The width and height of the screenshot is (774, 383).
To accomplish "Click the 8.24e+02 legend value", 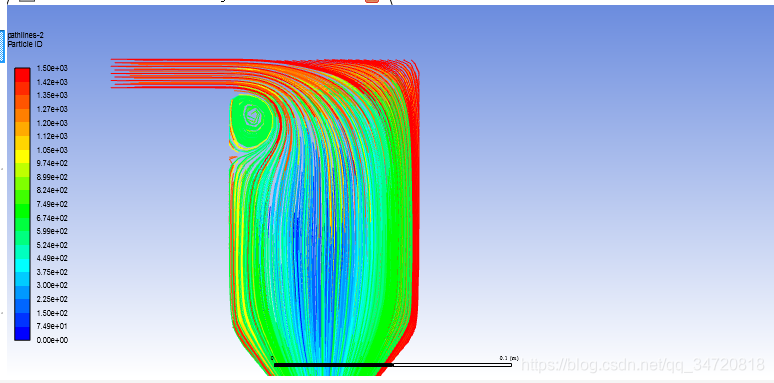I will coord(52,191).
